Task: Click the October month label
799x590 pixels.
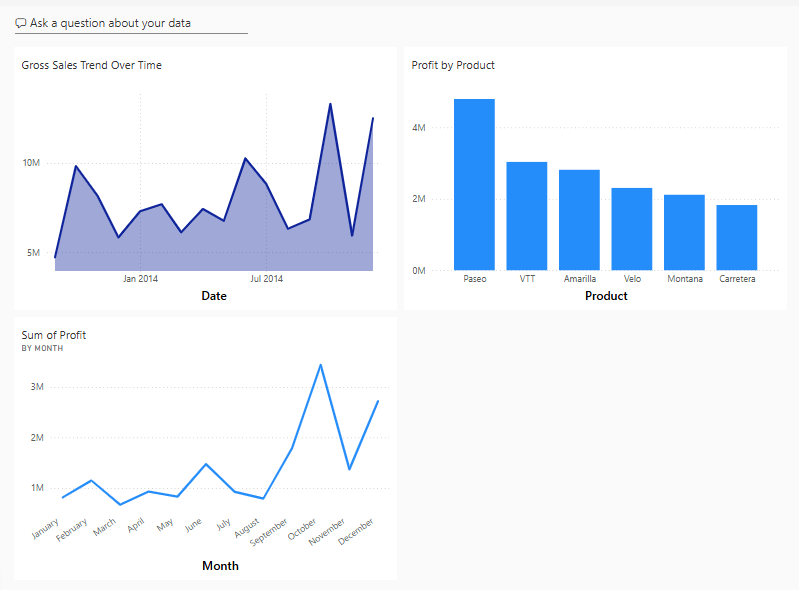Action: (x=302, y=529)
